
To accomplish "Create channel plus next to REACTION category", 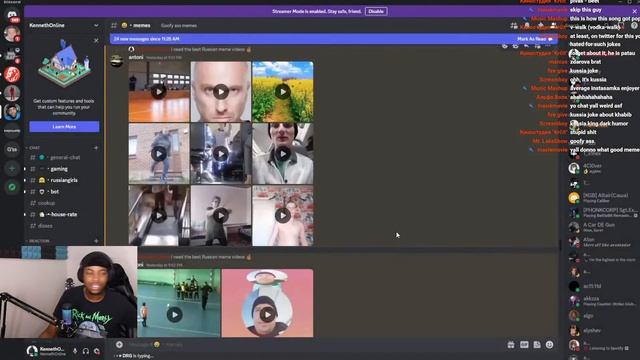I will 96,241.
